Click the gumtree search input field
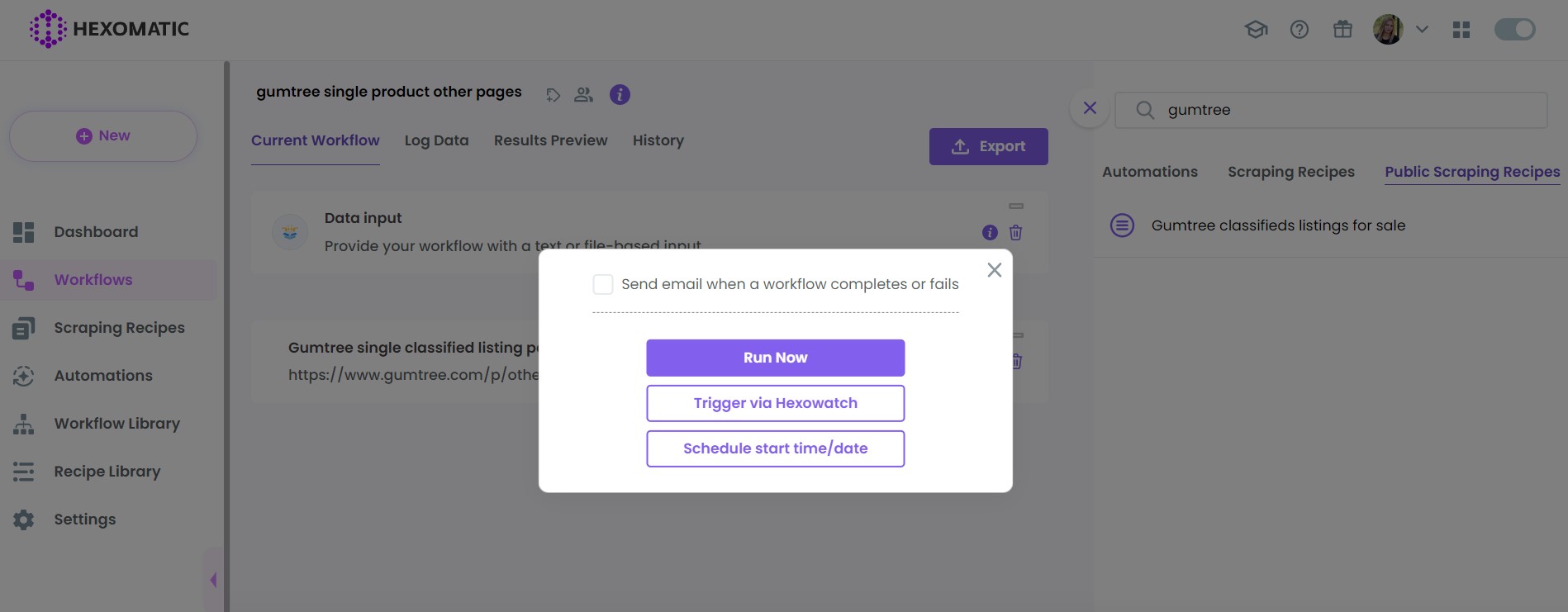Screen dimensions: 1568x612 [1347, 110]
